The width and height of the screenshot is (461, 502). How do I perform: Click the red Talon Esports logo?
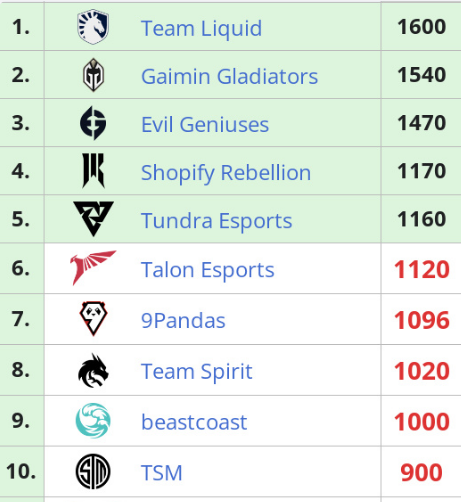(x=93, y=268)
